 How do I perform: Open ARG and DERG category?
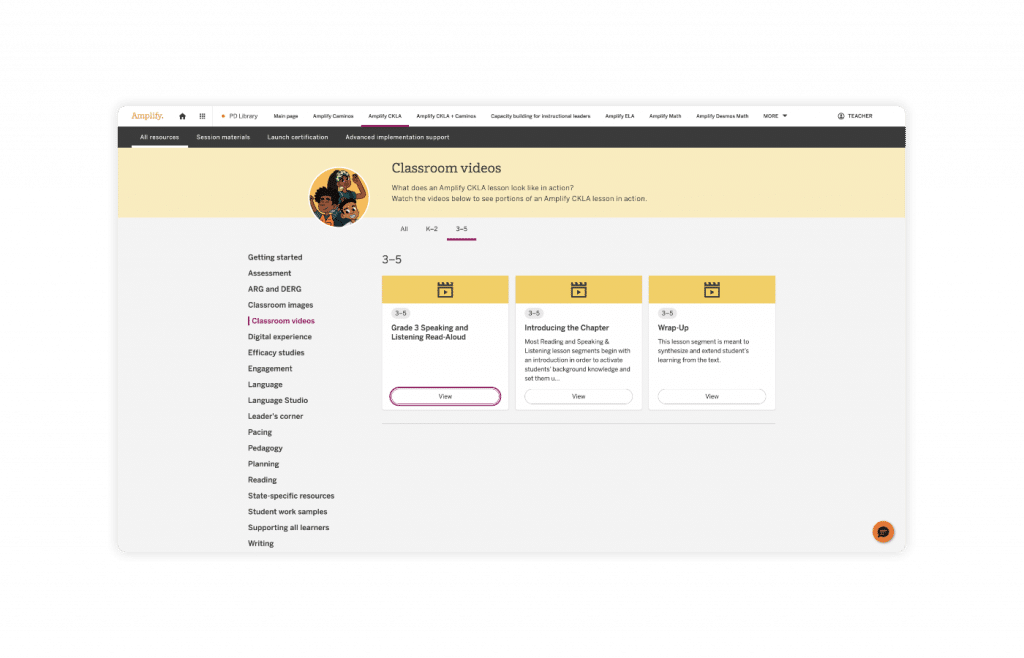[275, 289]
